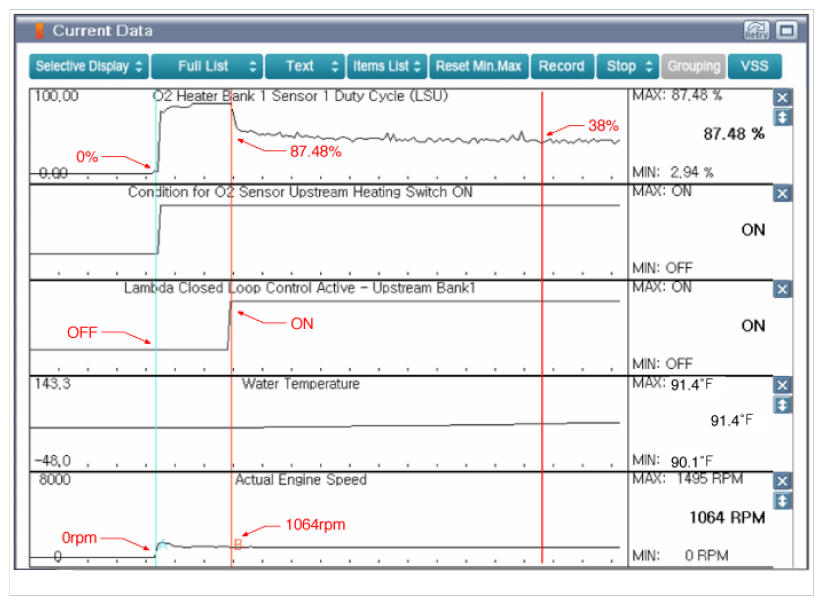
Task: Click the scale arrows icon for O2 Heater graph
Action: (x=783, y=117)
